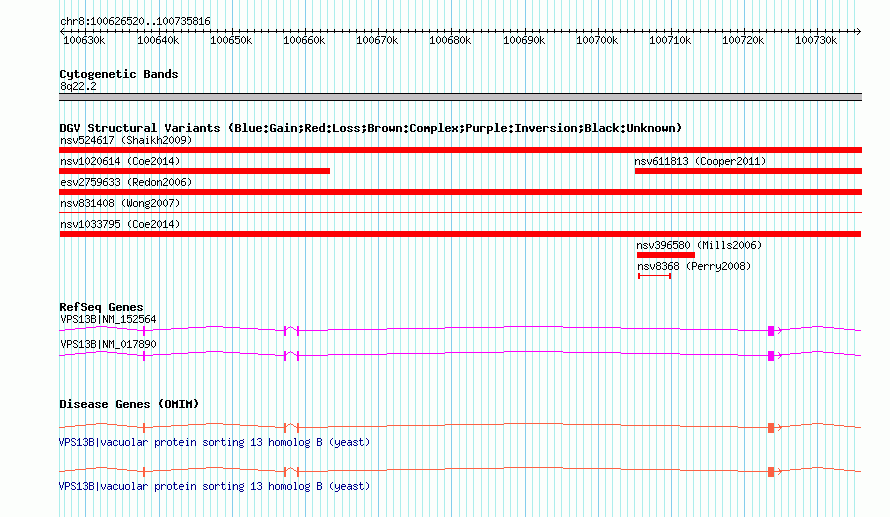Click the red bar of nsv524617
Screen dimensions: 890x517
[460, 150]
